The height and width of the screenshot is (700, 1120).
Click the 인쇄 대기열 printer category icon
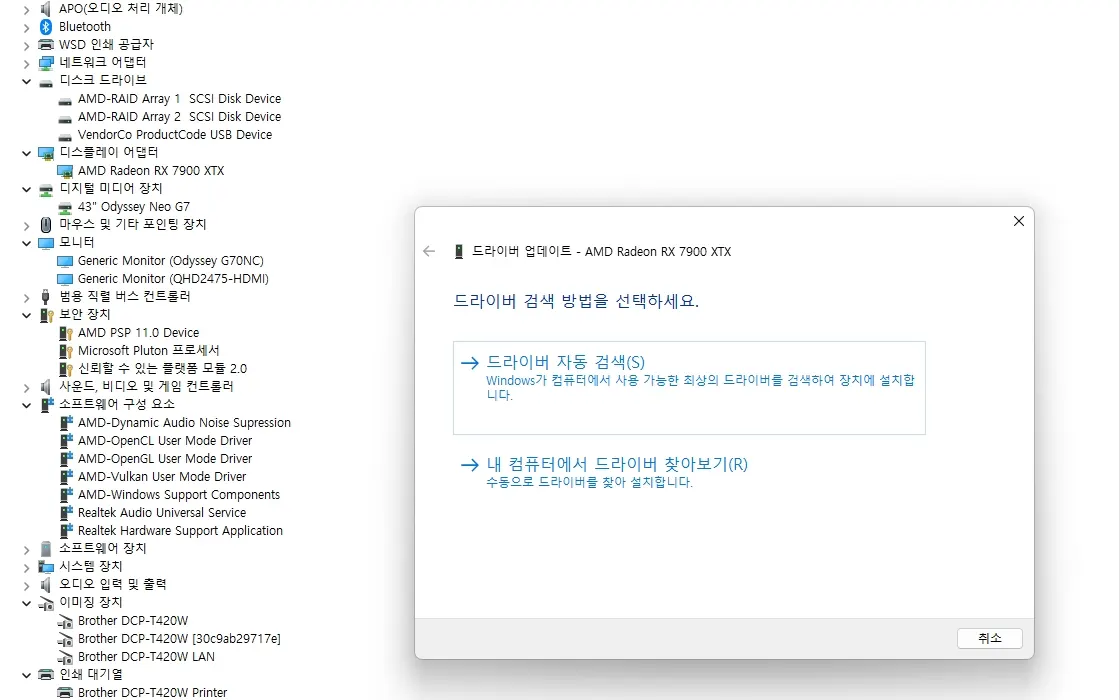46,674
